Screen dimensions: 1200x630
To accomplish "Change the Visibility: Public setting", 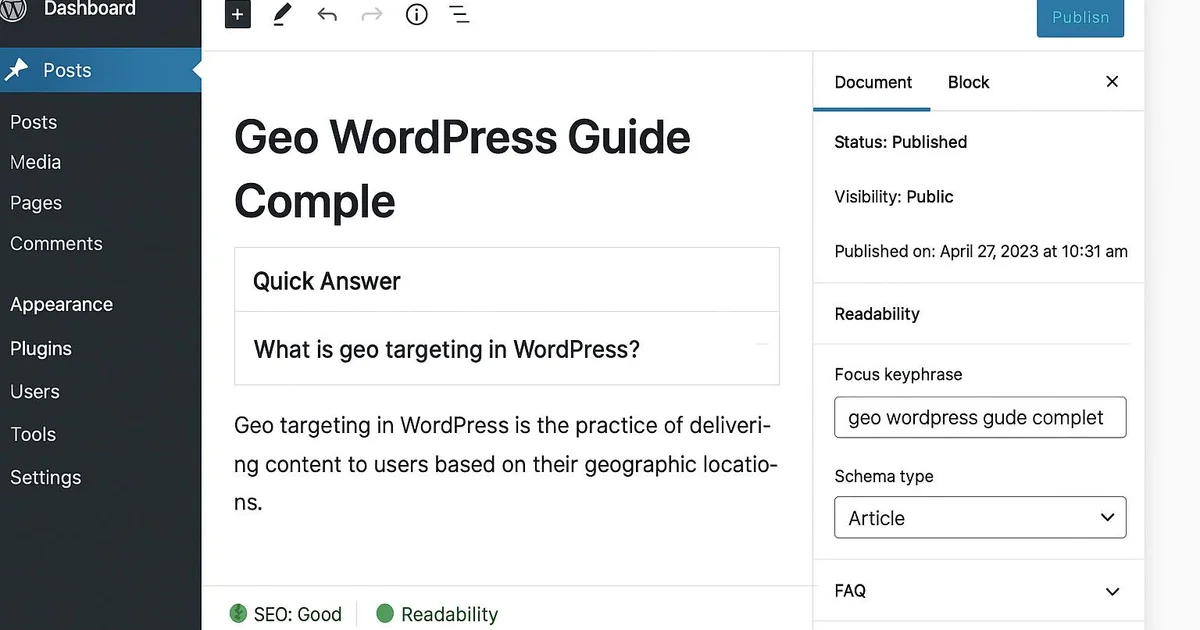I will 894,197.
